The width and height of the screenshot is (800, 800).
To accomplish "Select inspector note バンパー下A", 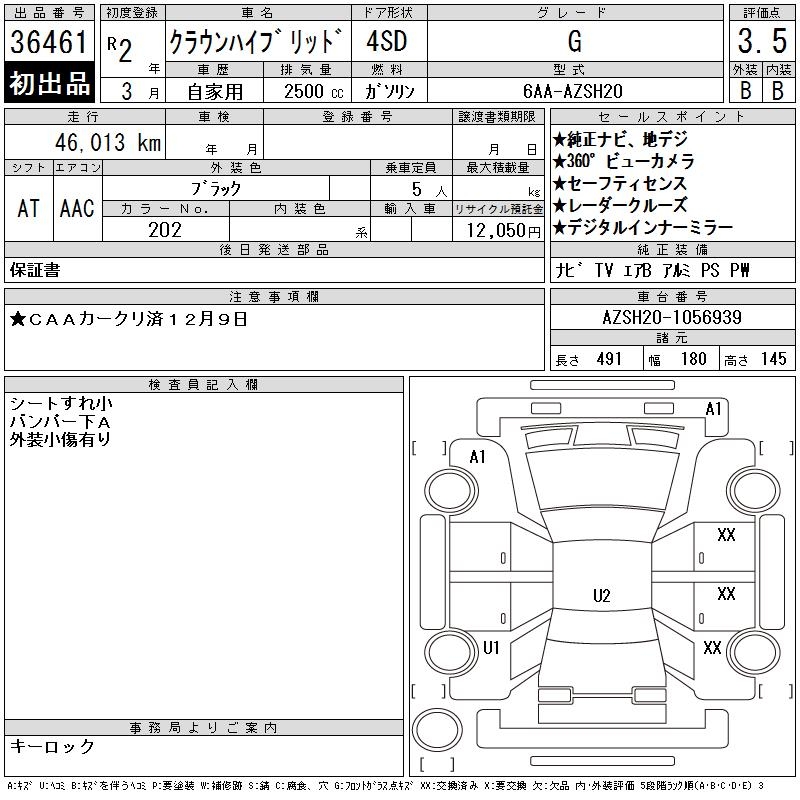I will [x=60, y=422].
